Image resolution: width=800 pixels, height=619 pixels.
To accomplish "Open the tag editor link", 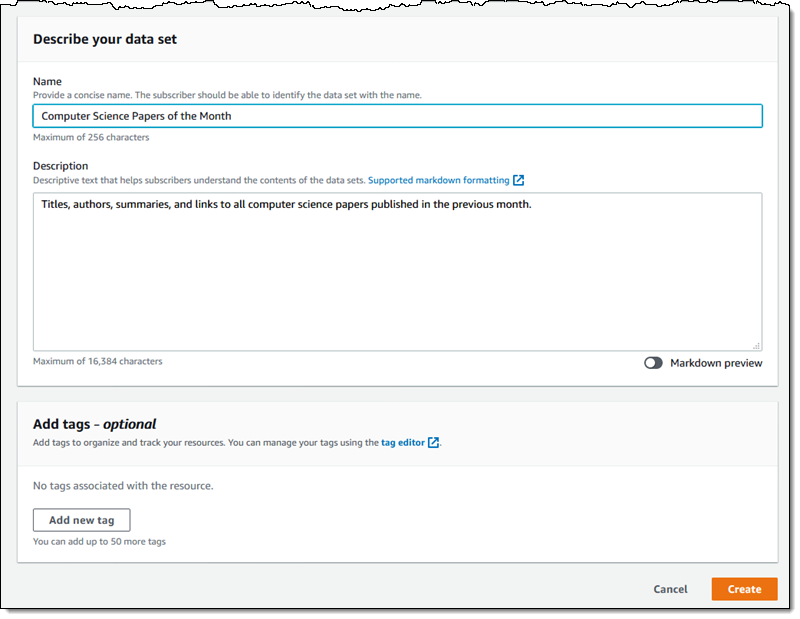I will [403, 443].
